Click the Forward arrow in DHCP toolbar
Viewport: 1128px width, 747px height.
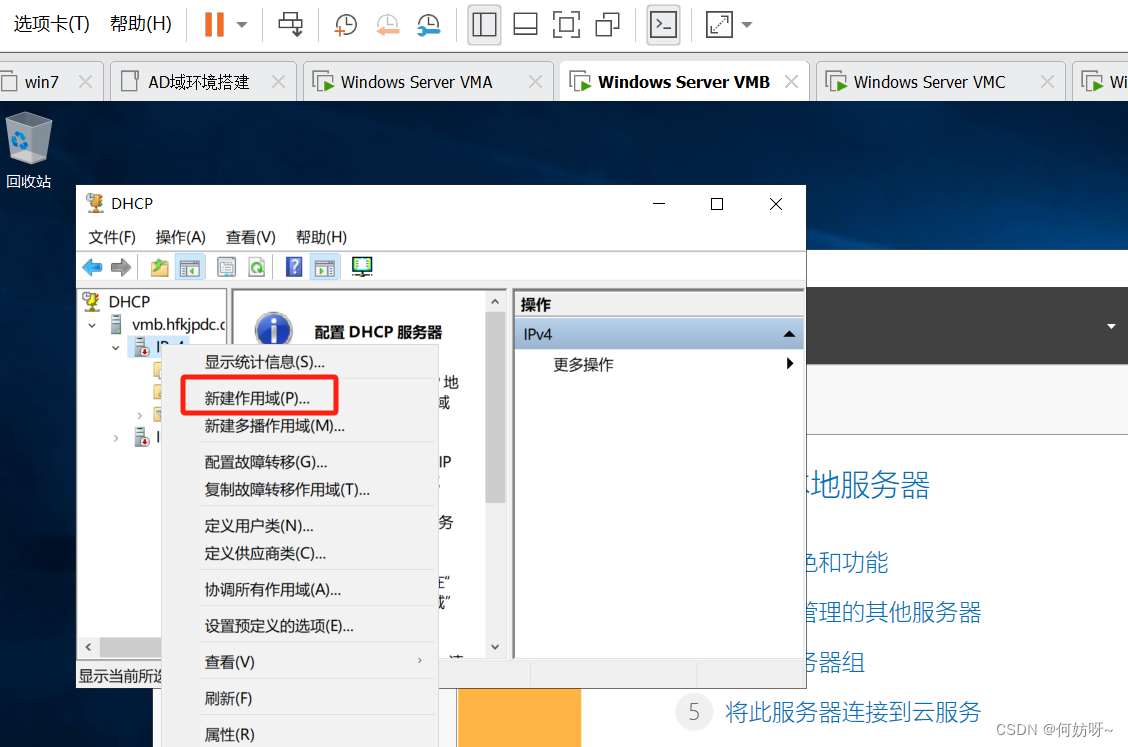click(121, 268)
